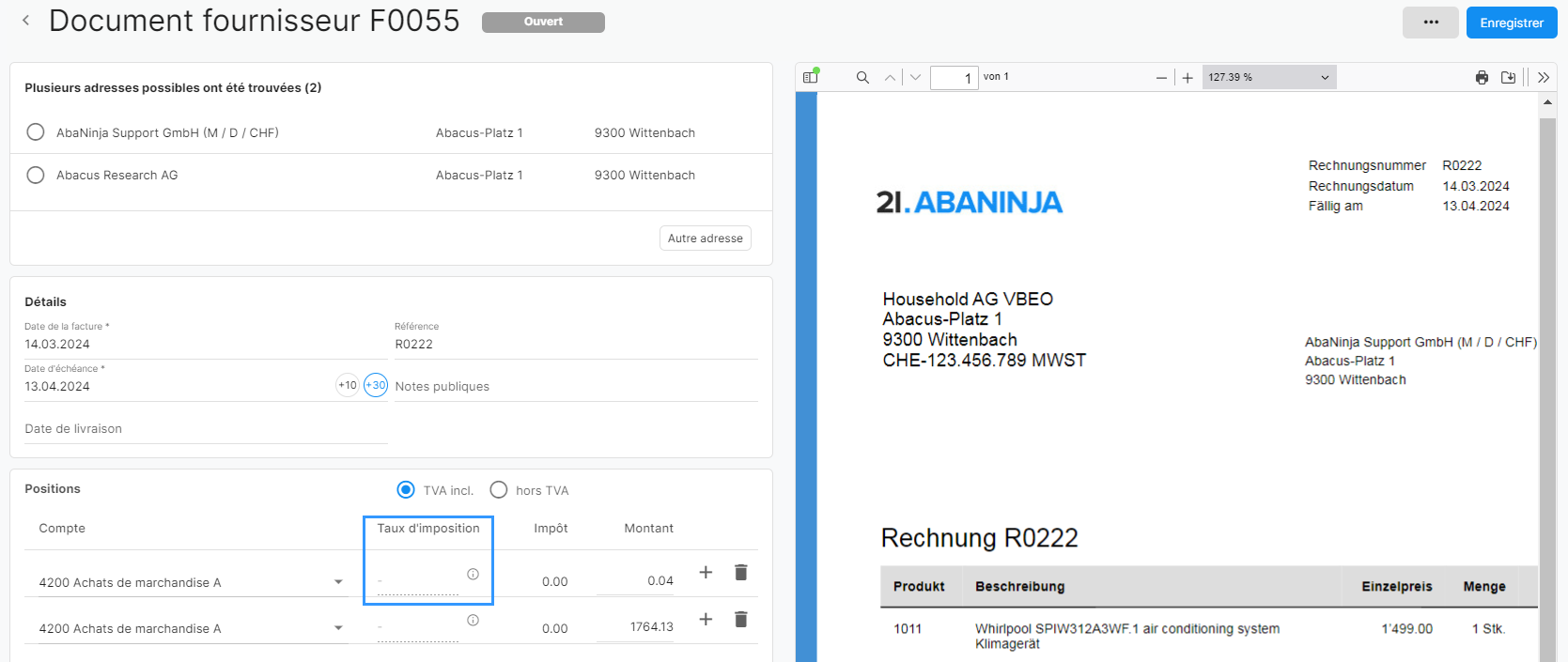Go to the next PDF page
The height and width of the screenshot is (662, 1568).
(915, 77)
